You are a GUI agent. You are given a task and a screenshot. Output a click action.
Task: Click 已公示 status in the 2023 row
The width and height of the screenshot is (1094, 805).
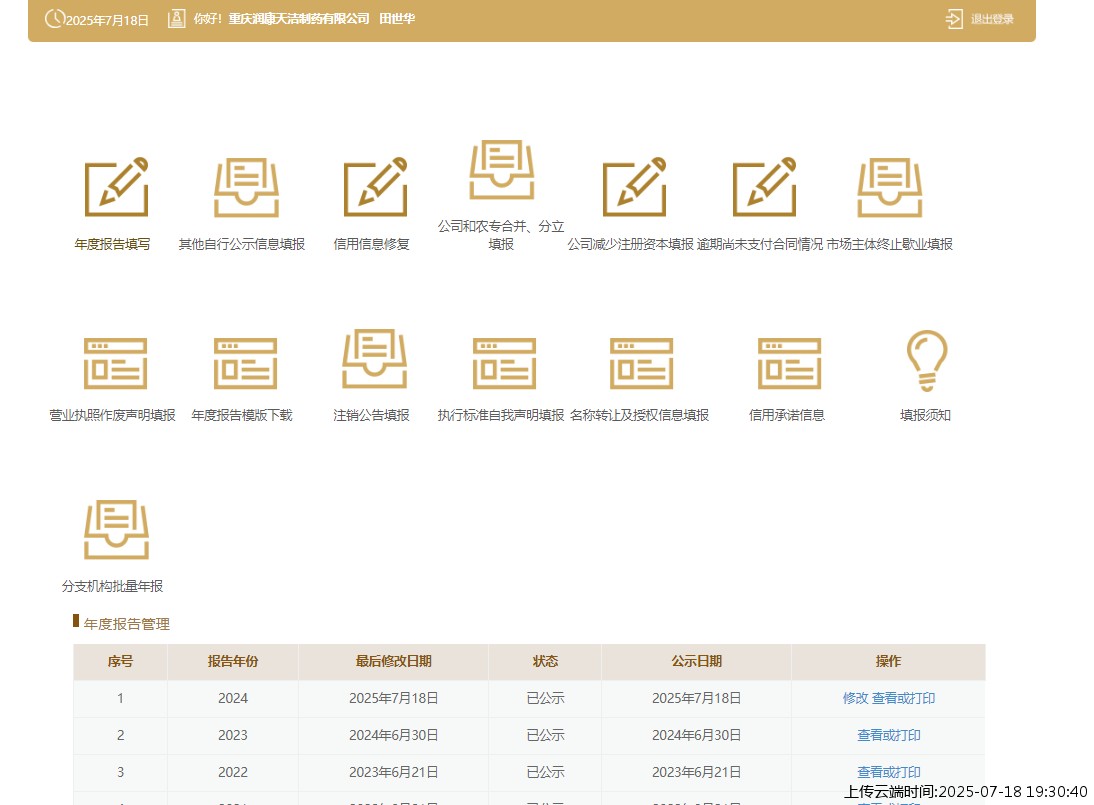[545, 735]
